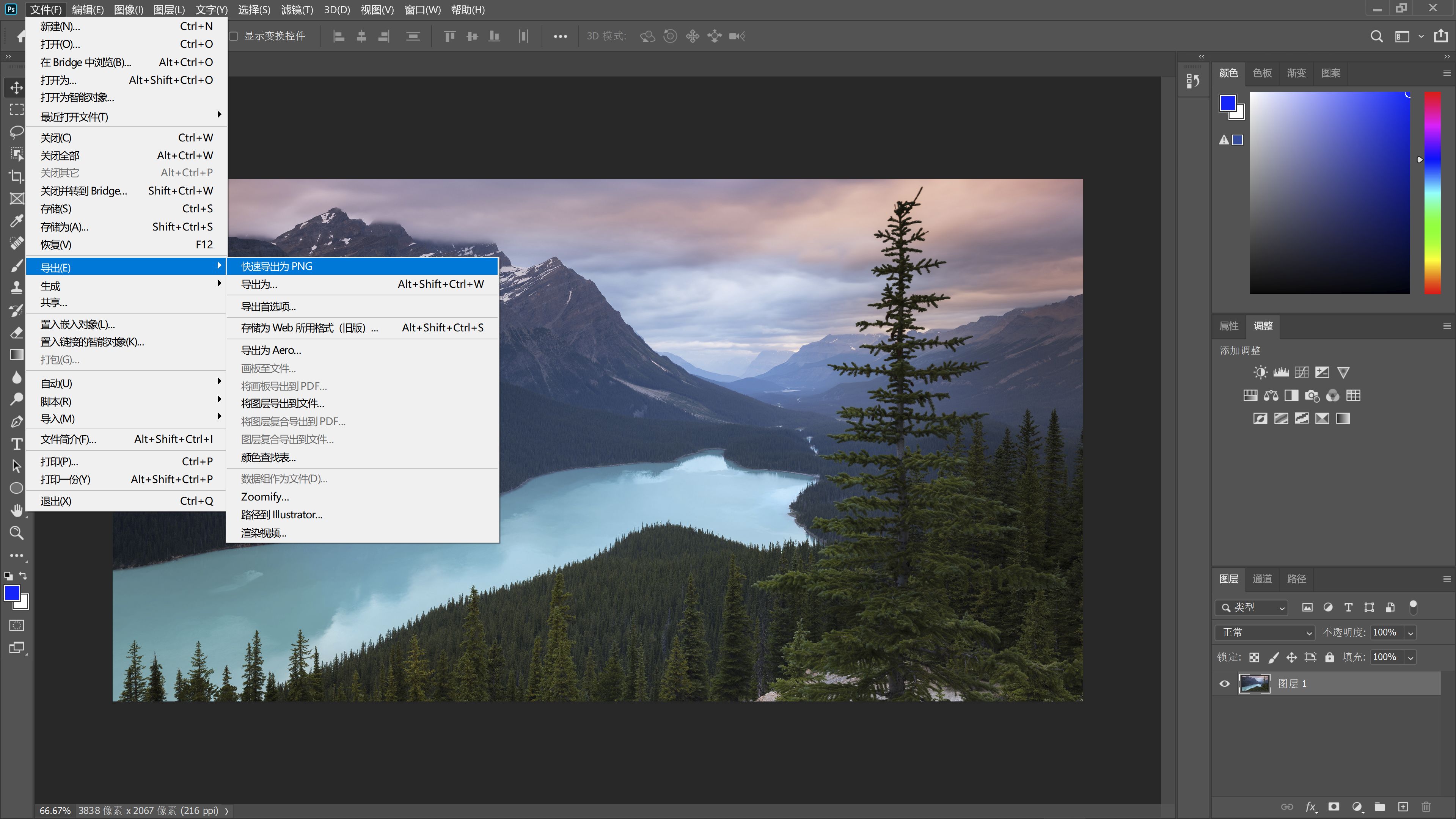The image size is (1456, 819).
Task: Click the delete layer trash icon
Action: [1426, 806]
